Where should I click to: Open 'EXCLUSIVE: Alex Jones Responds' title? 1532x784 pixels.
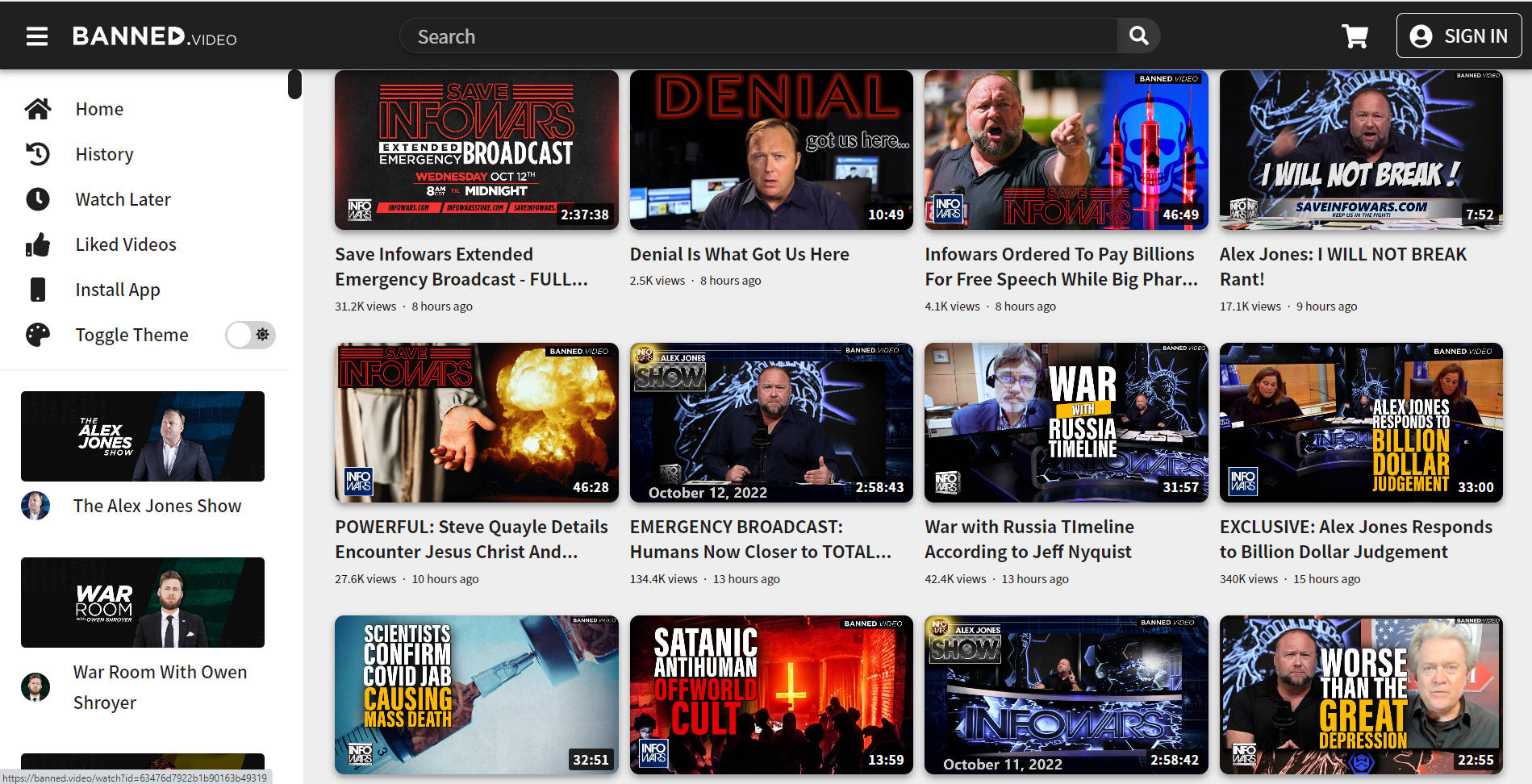1356,540
